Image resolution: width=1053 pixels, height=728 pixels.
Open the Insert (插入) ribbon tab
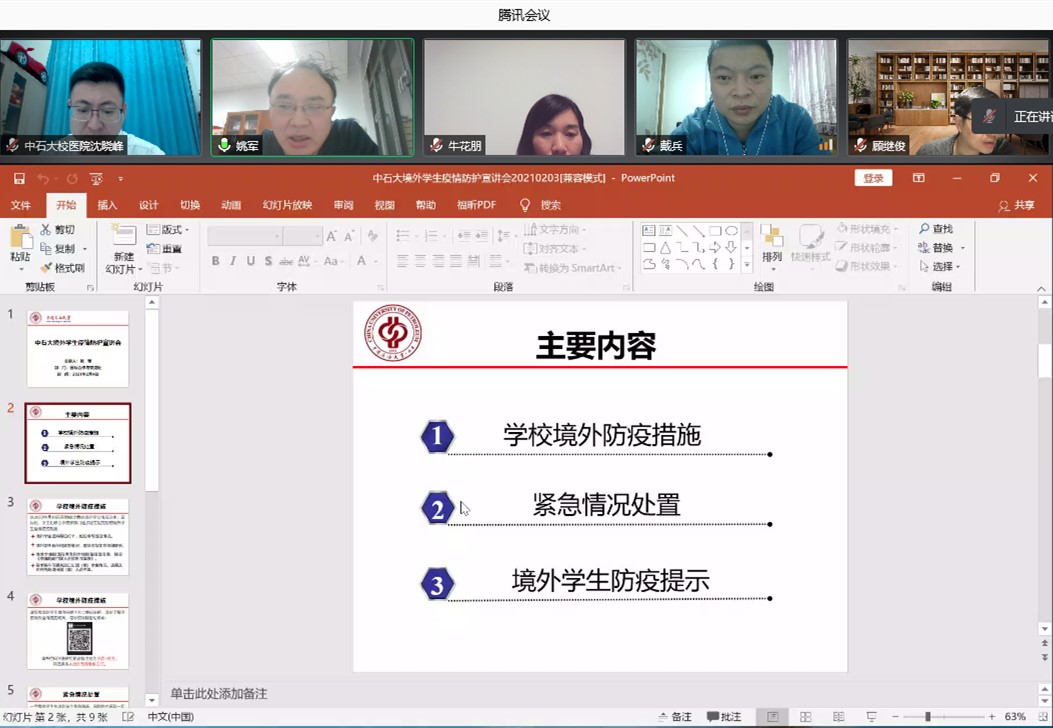pyautogui.click(x=107, y=205)
